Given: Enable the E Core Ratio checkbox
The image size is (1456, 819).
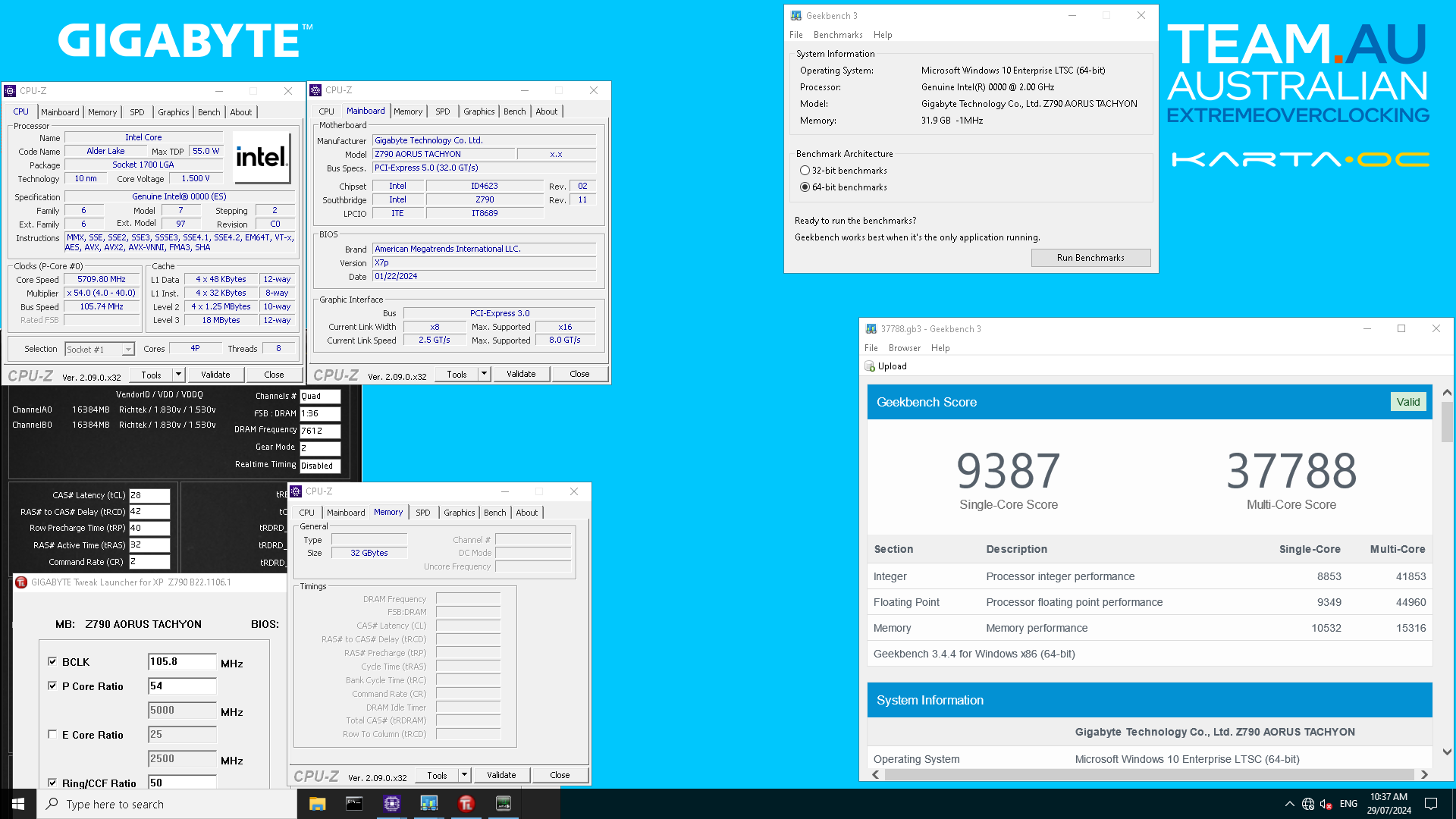Looking at the screenshot, I should (x=52, y=734).
